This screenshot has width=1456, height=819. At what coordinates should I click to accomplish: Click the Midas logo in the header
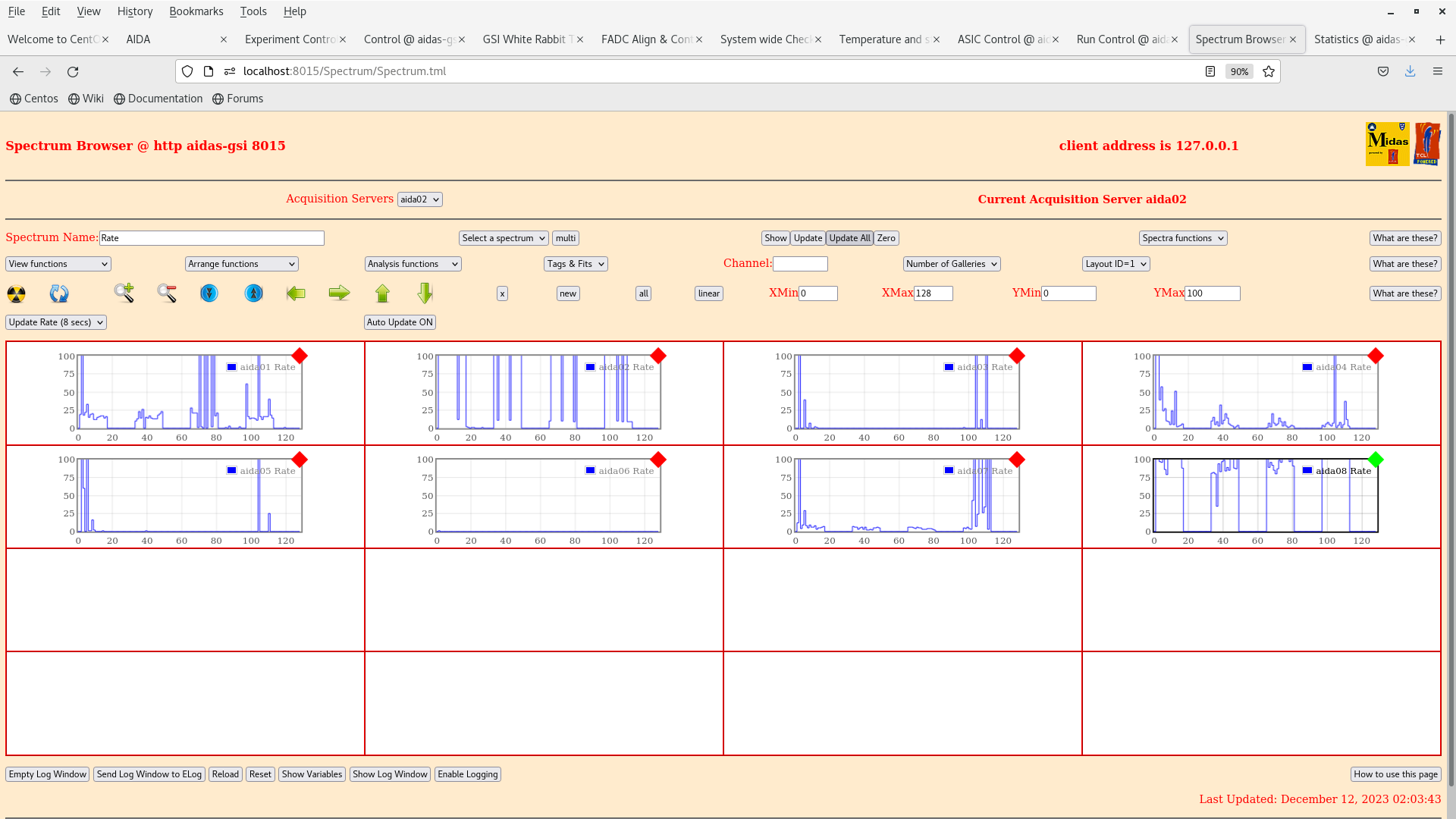pyautogui.click(x=1387, y=143)
